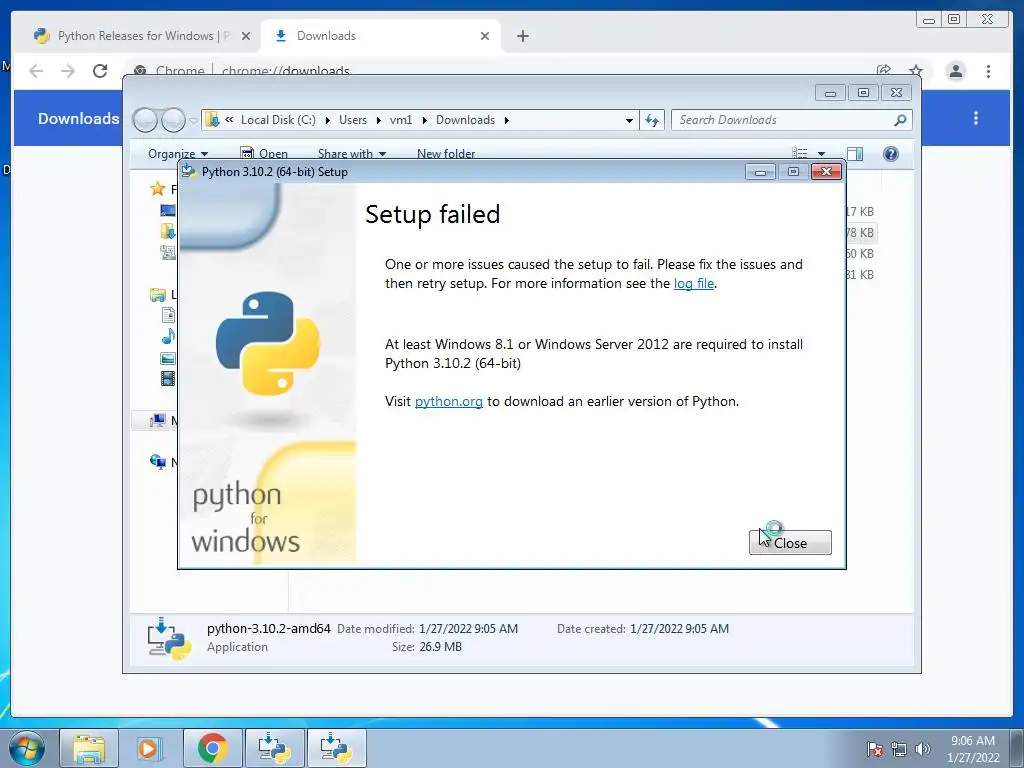Go back in Explorer navigation
Screen dimensions: 1024x768
point(145,120)
